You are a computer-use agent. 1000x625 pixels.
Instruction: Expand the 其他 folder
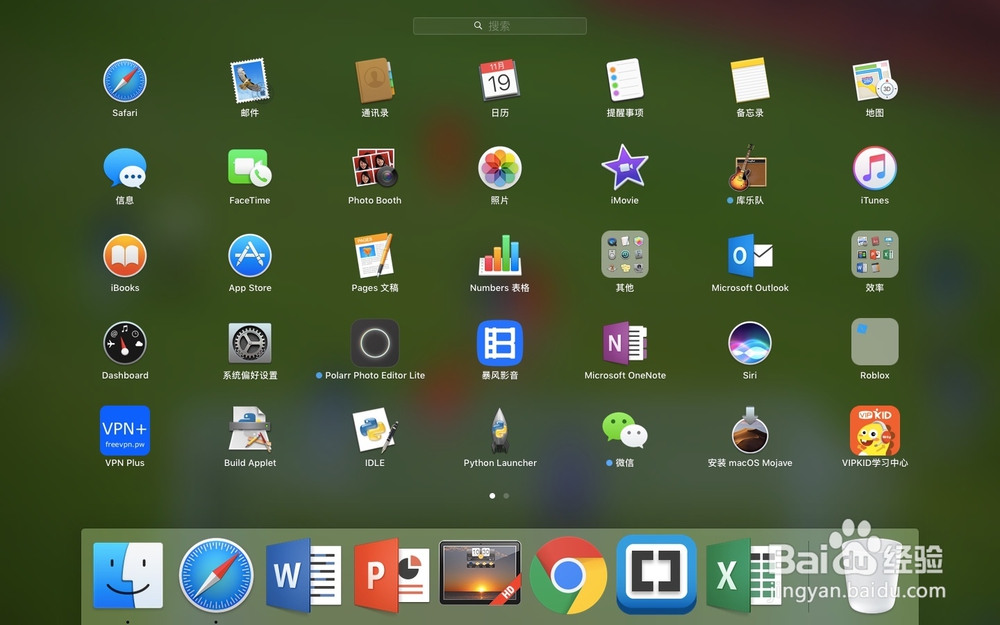[624, 254]
